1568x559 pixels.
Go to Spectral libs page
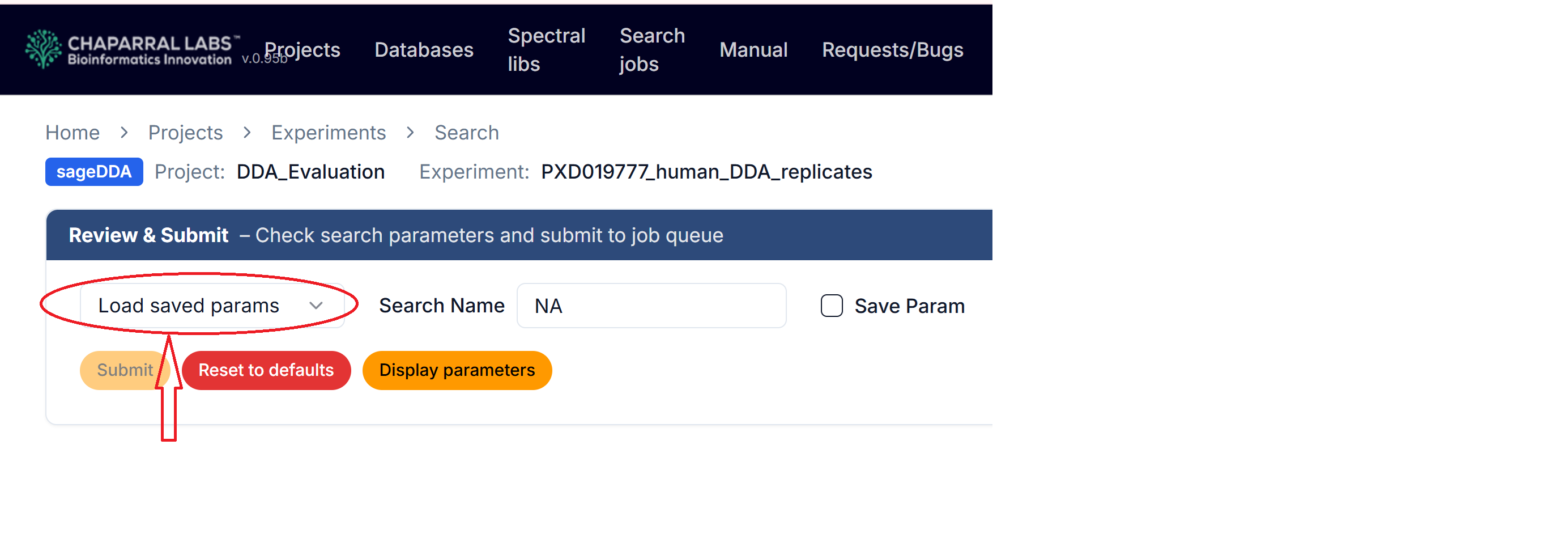tap(546, 50)
